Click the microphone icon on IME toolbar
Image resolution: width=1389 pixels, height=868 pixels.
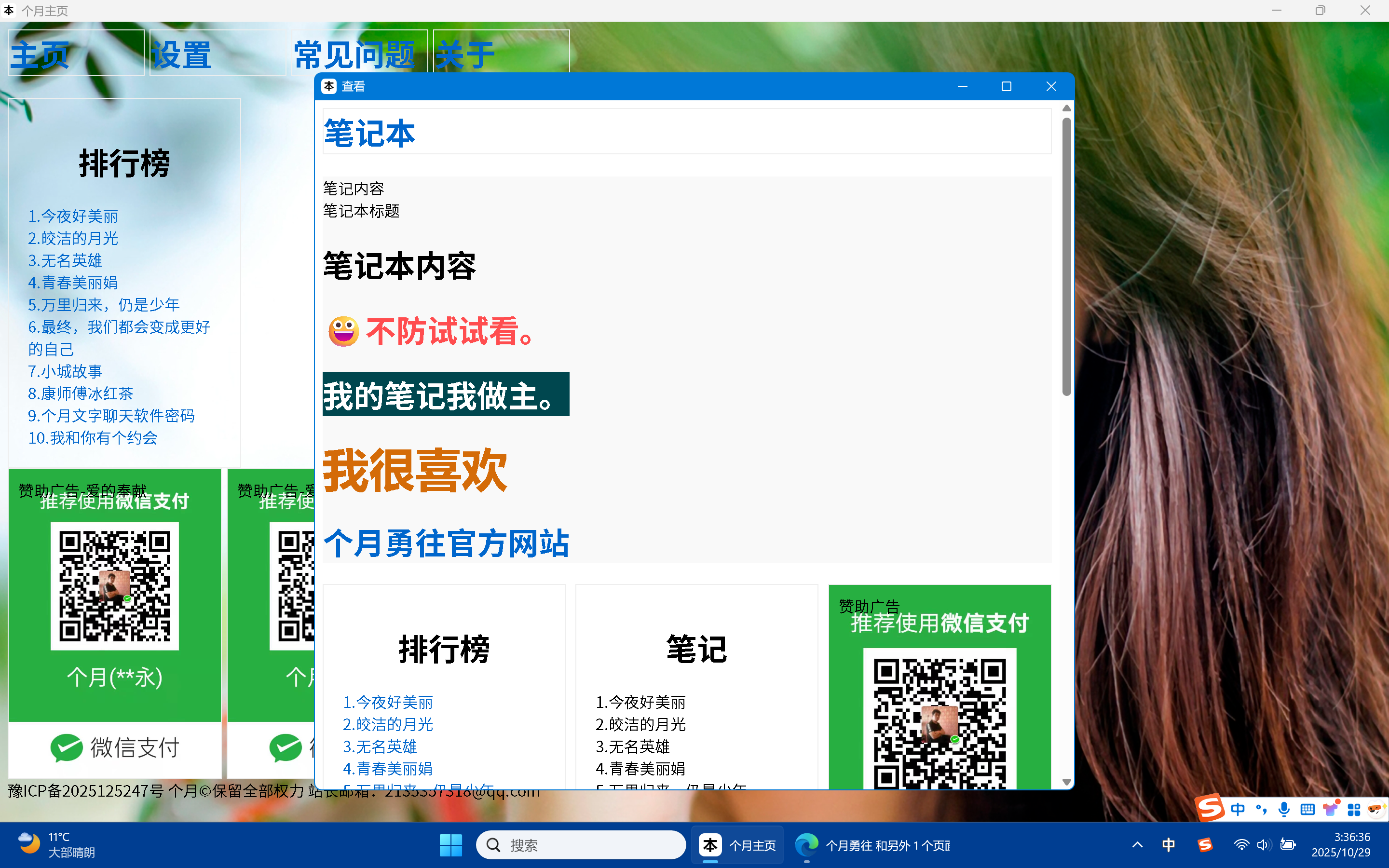1284,810
